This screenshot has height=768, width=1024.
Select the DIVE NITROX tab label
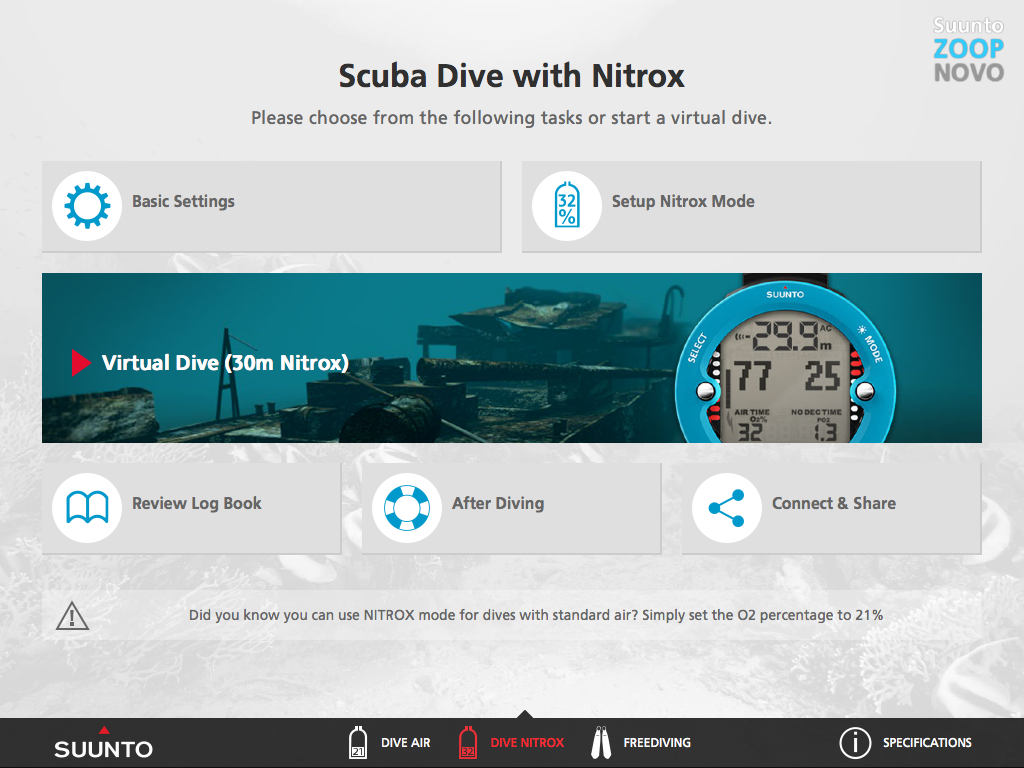click(x=527, y=743)
